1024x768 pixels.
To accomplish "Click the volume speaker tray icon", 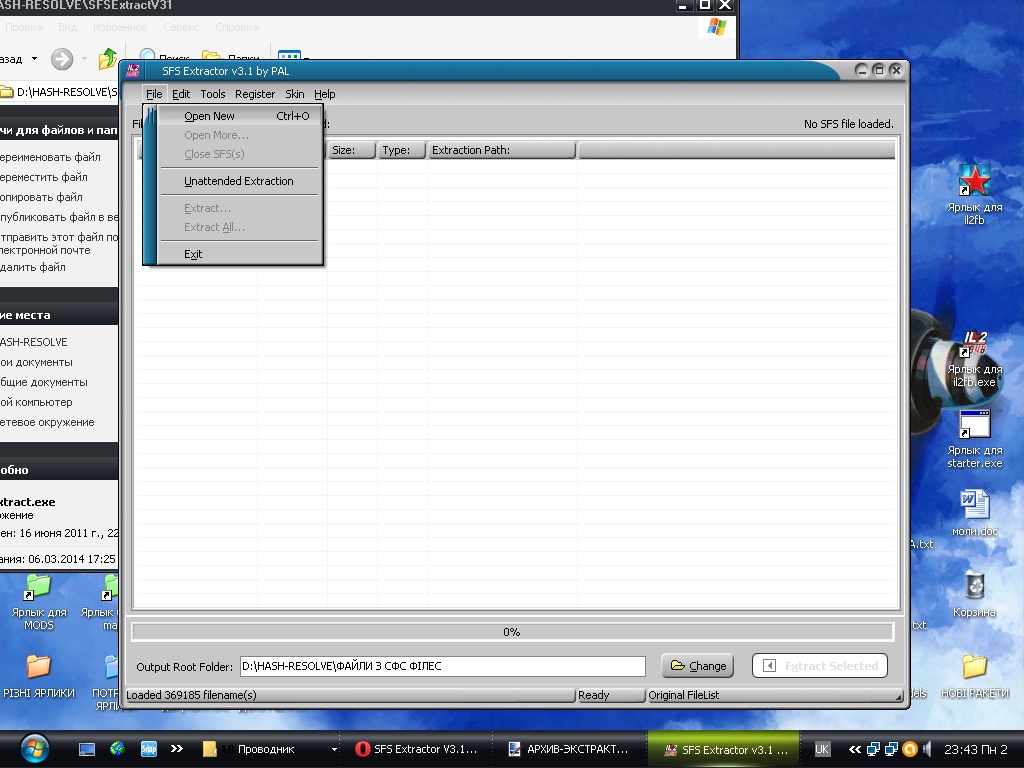I will (x=928, y=749).
